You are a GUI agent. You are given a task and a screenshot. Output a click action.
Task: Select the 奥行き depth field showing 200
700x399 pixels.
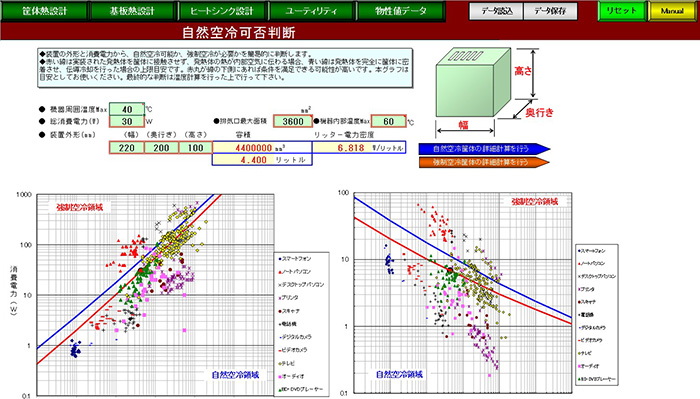tap(161, 148)
